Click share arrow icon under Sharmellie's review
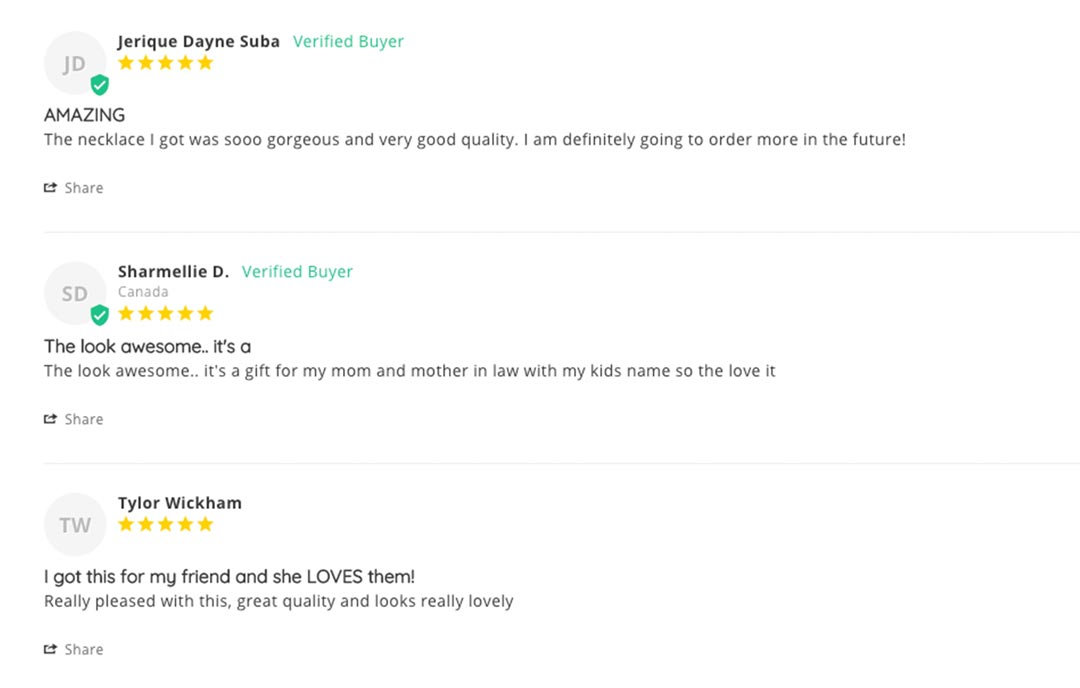 [x=50, y=419]
